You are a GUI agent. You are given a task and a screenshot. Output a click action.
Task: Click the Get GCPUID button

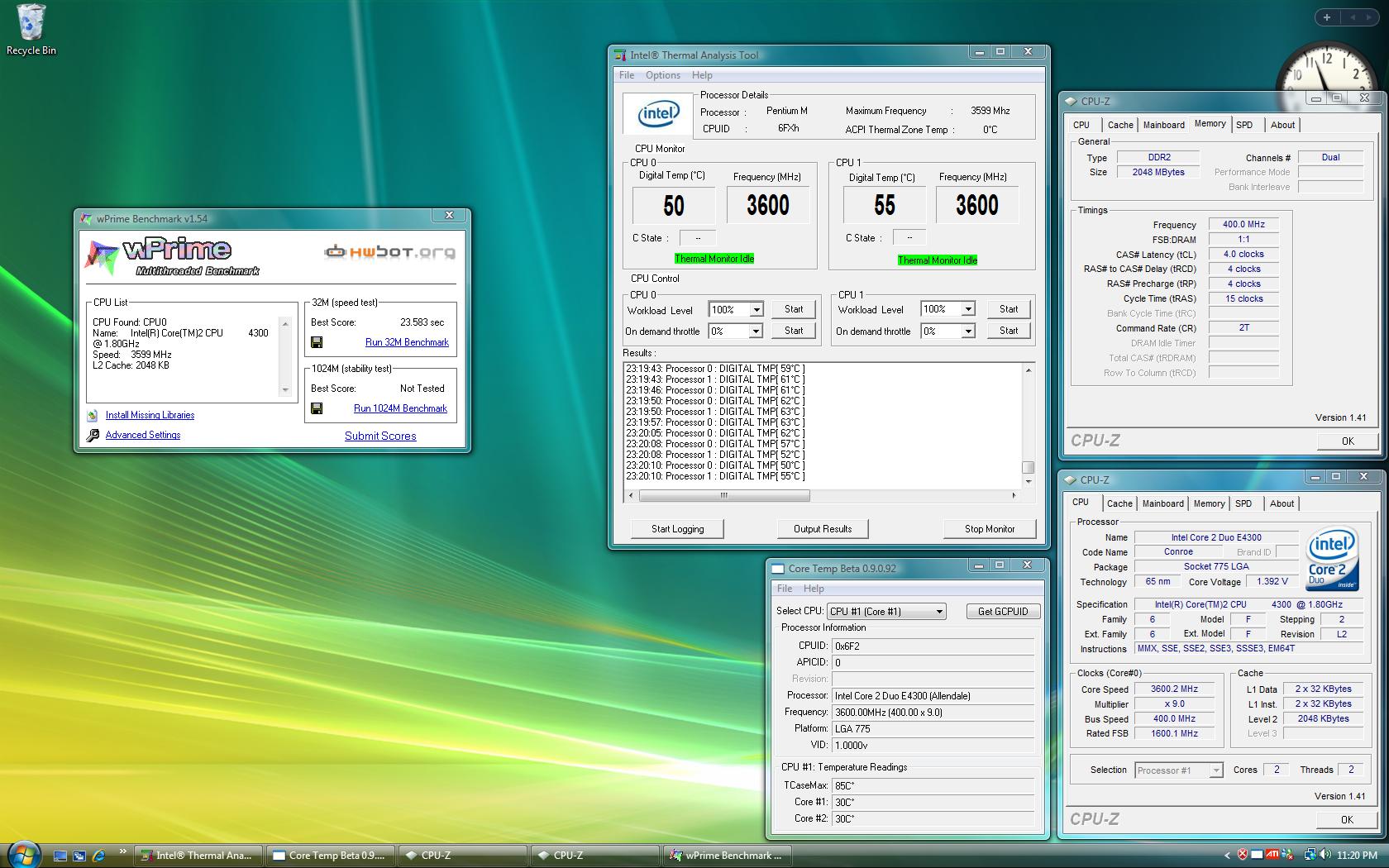tap(1003, 612)
